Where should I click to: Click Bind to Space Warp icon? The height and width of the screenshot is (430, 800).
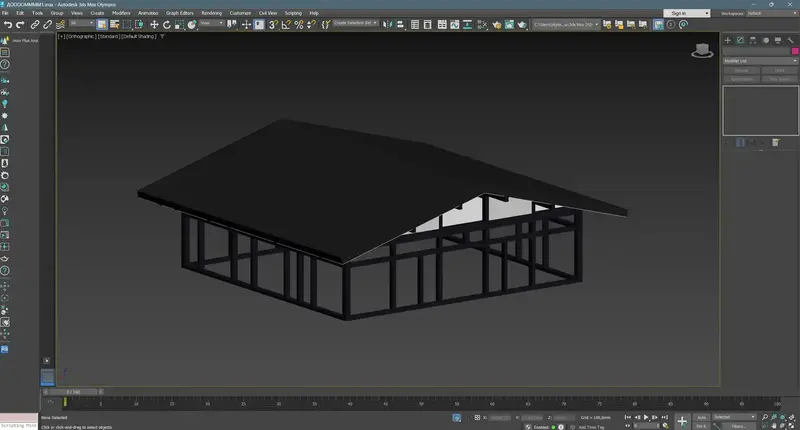pos(61,24)
